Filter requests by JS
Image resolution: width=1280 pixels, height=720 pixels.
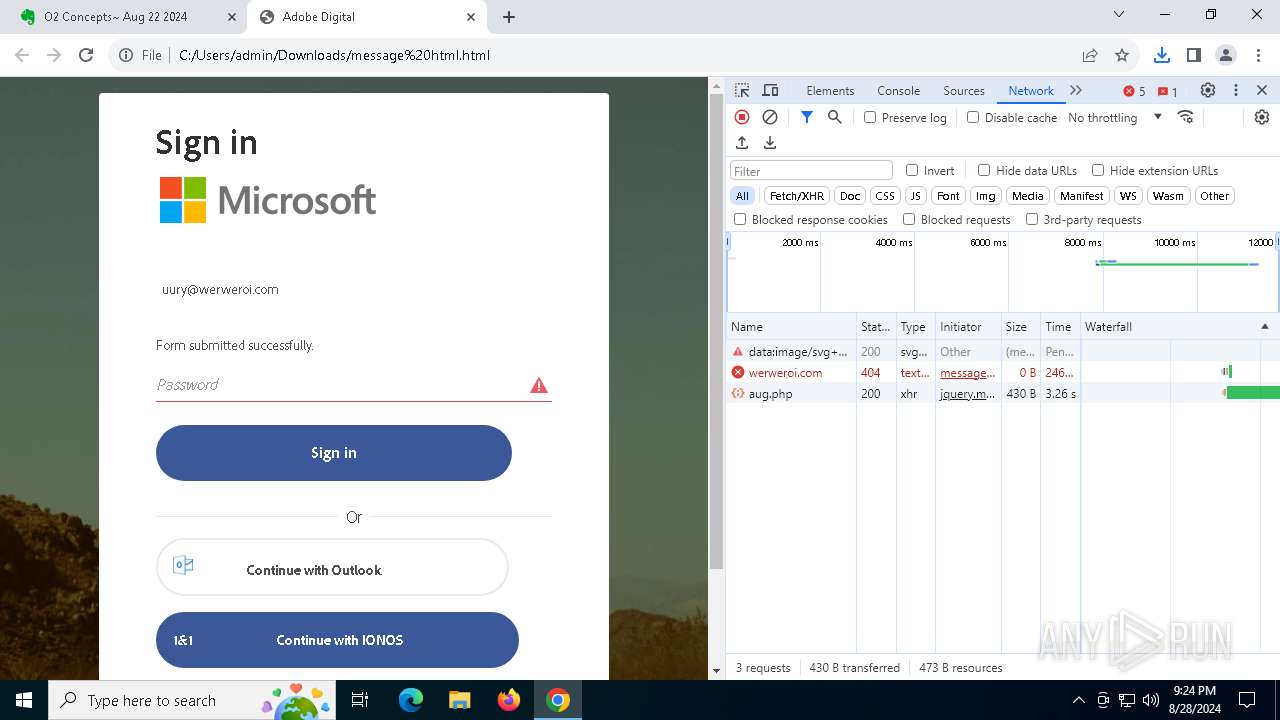915,196
